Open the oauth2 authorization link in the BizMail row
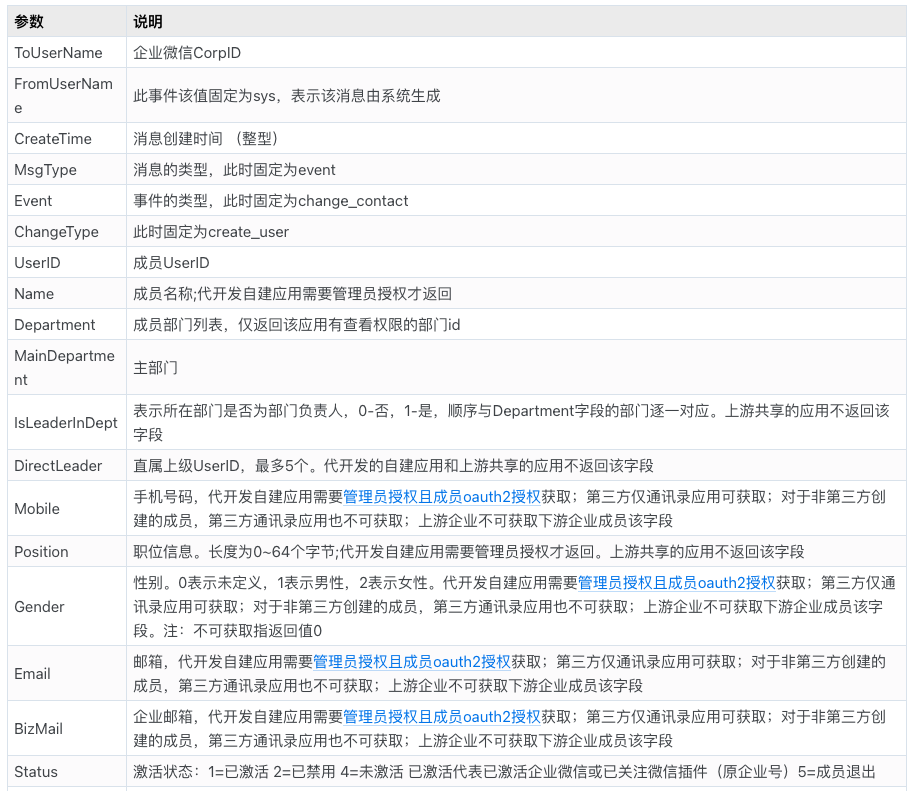This screenshot has height=791, width=918. click(441, 717)
